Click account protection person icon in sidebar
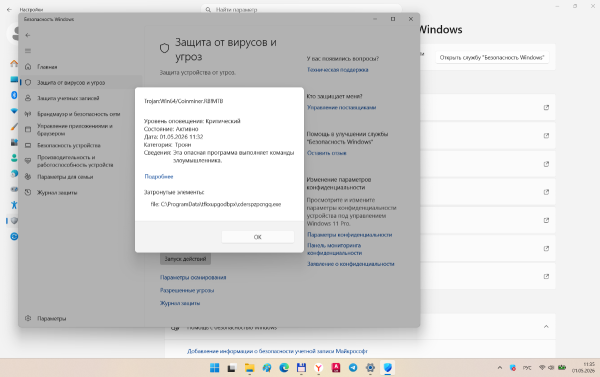The width and height of the screenshot is (600, 377). [28, 98]
